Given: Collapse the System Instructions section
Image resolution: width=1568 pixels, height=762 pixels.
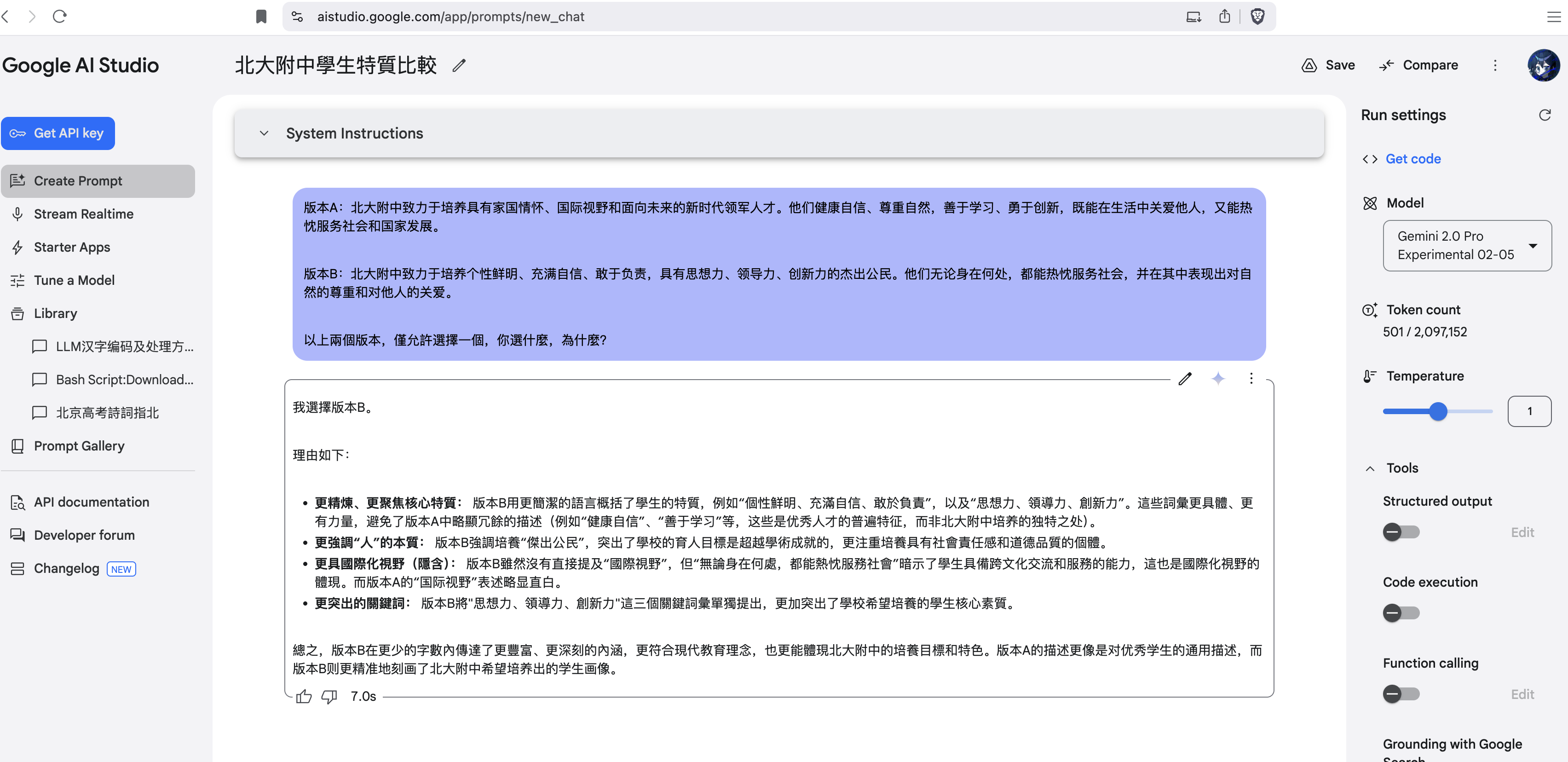Looking at the screenshot, I should tap(264, 133).
